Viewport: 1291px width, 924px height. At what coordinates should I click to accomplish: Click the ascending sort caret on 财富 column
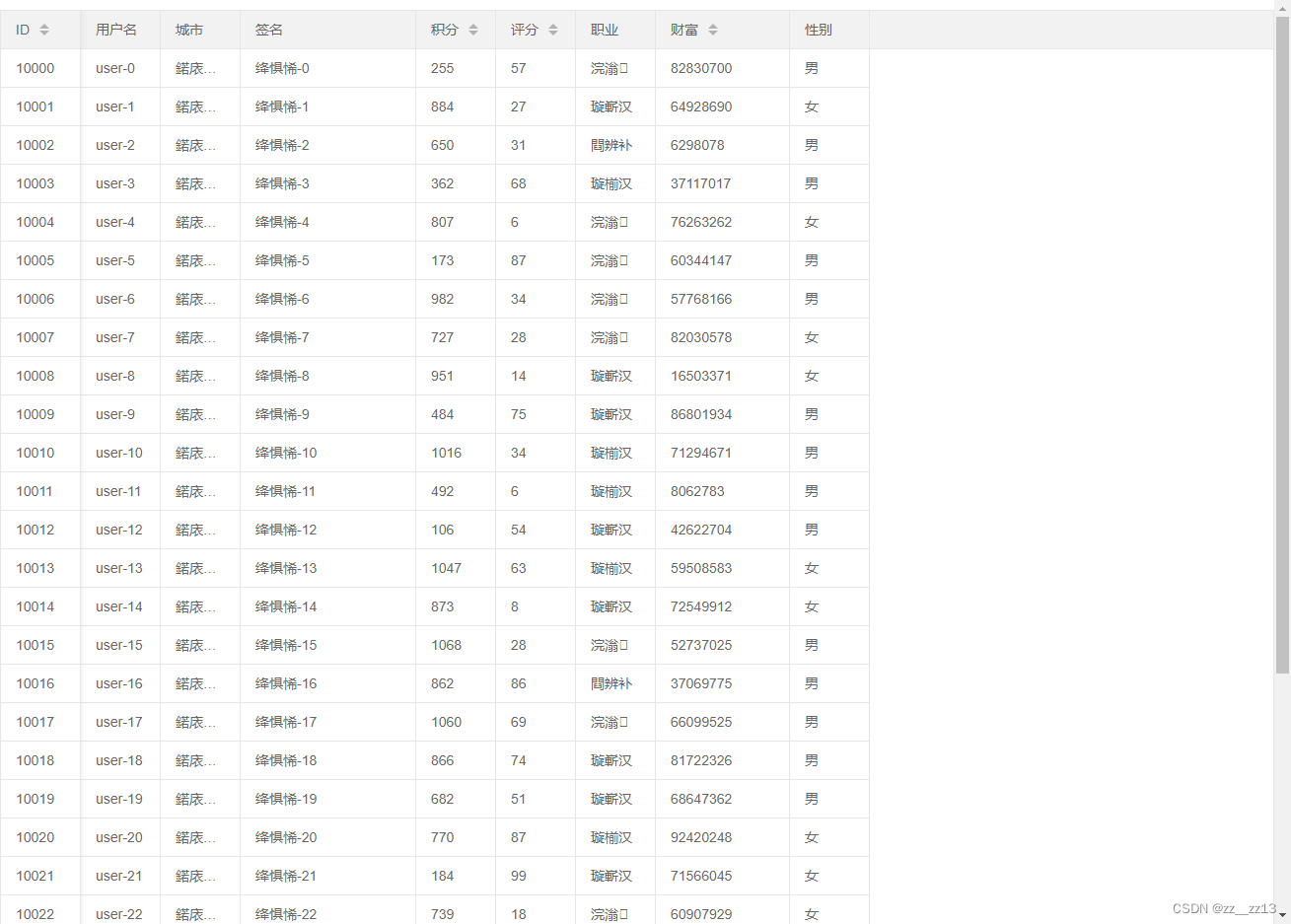coord(712,25)
